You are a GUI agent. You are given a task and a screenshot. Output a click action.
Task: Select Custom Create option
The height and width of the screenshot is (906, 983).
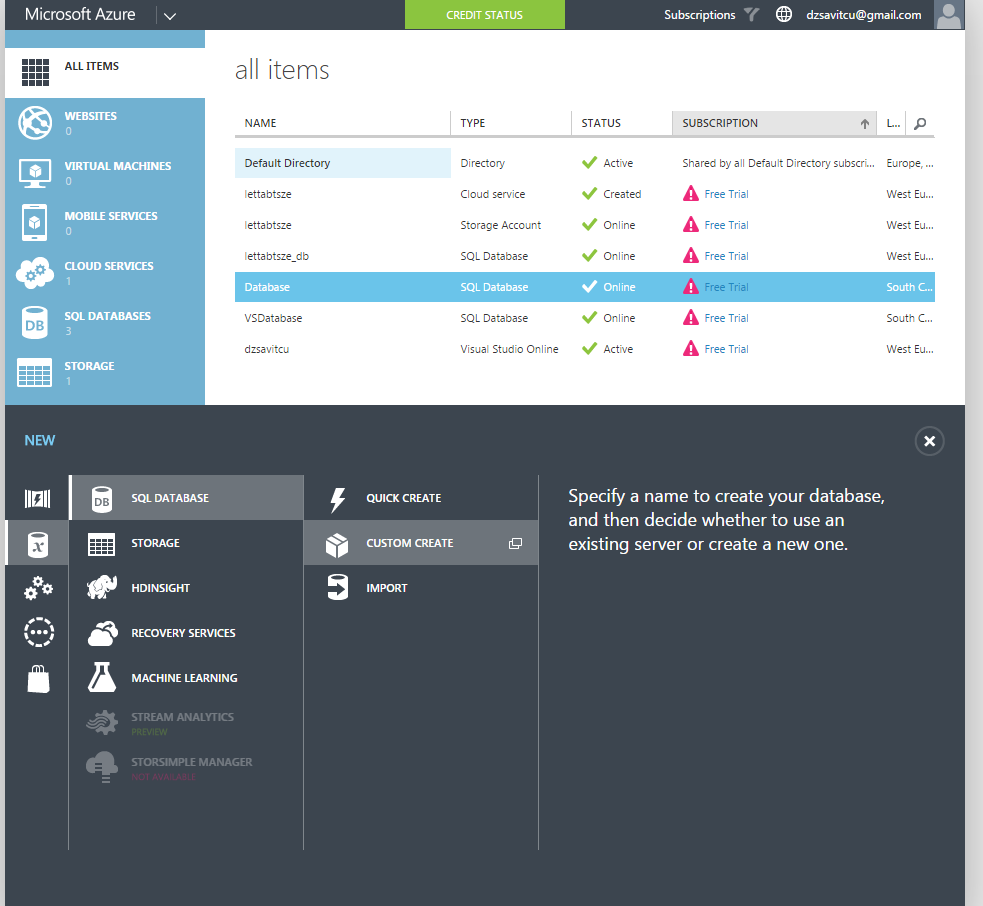click(x=421, y=543)
